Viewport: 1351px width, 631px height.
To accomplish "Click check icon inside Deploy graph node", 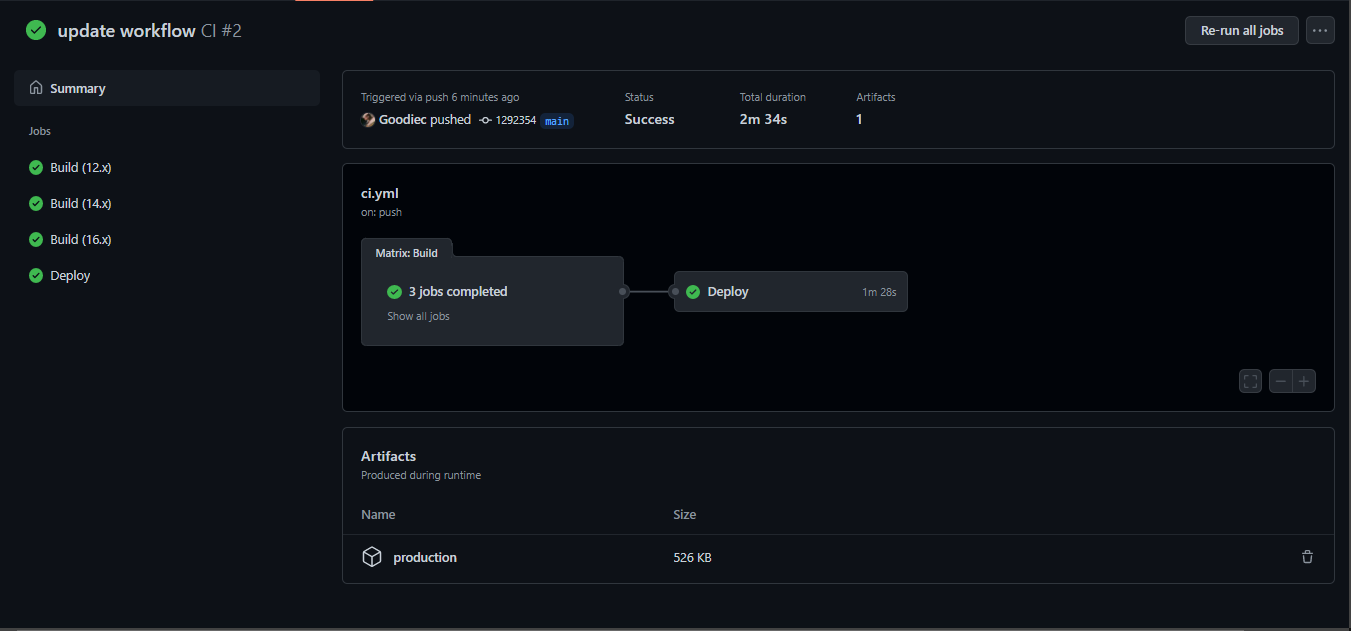I will pos(693,292).
